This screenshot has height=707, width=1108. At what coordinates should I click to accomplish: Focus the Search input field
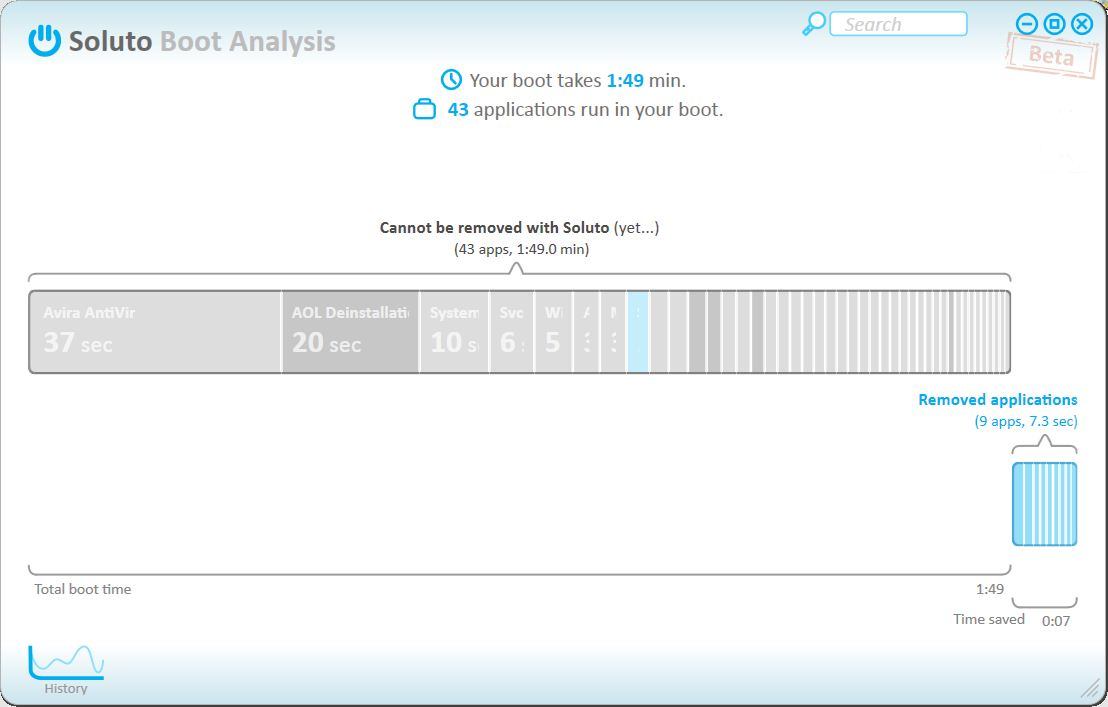coord(898,24)
